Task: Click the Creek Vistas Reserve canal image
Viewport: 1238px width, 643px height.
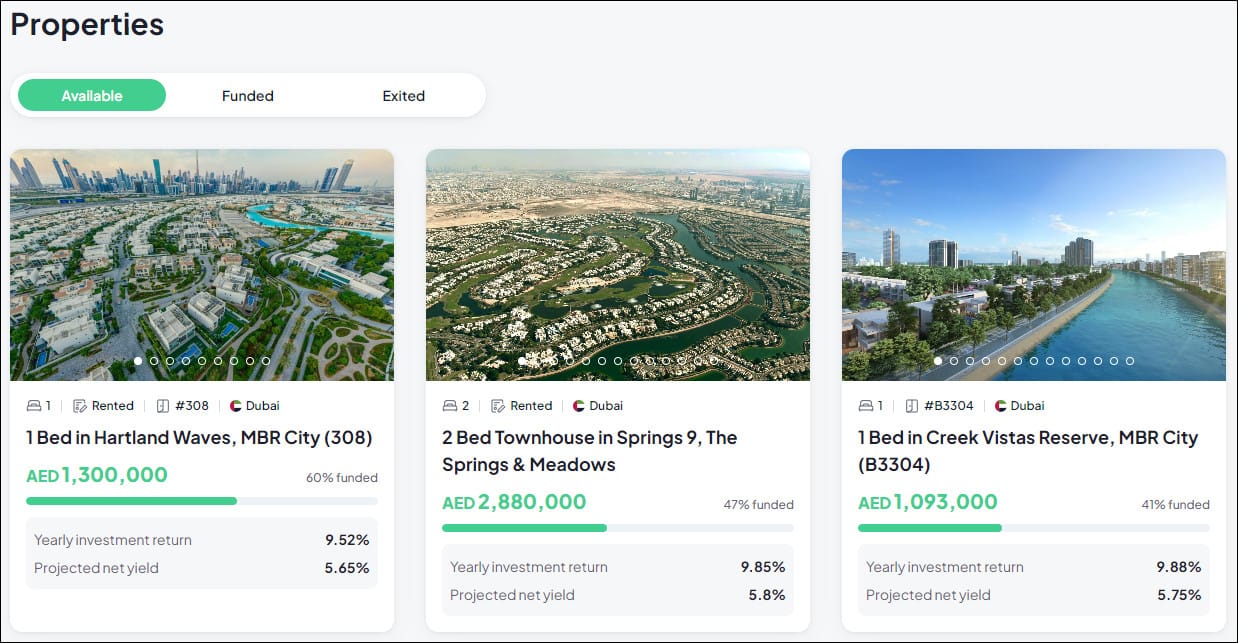Action: pos(1034,265)
